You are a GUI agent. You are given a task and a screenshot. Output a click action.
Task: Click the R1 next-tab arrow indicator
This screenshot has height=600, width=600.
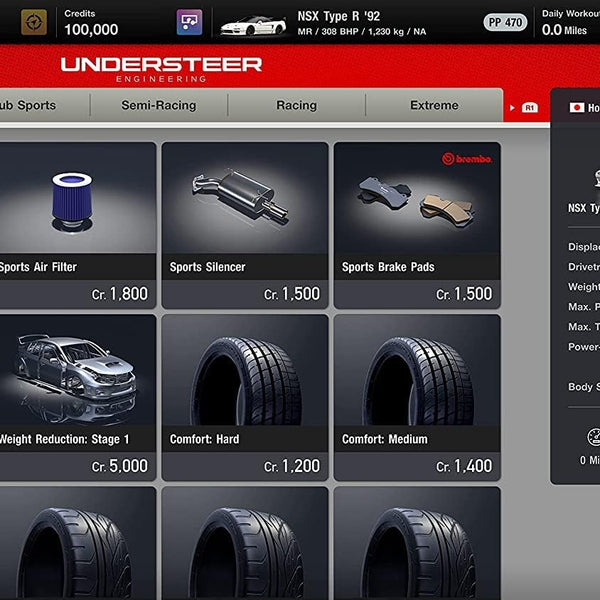point(523,108)
